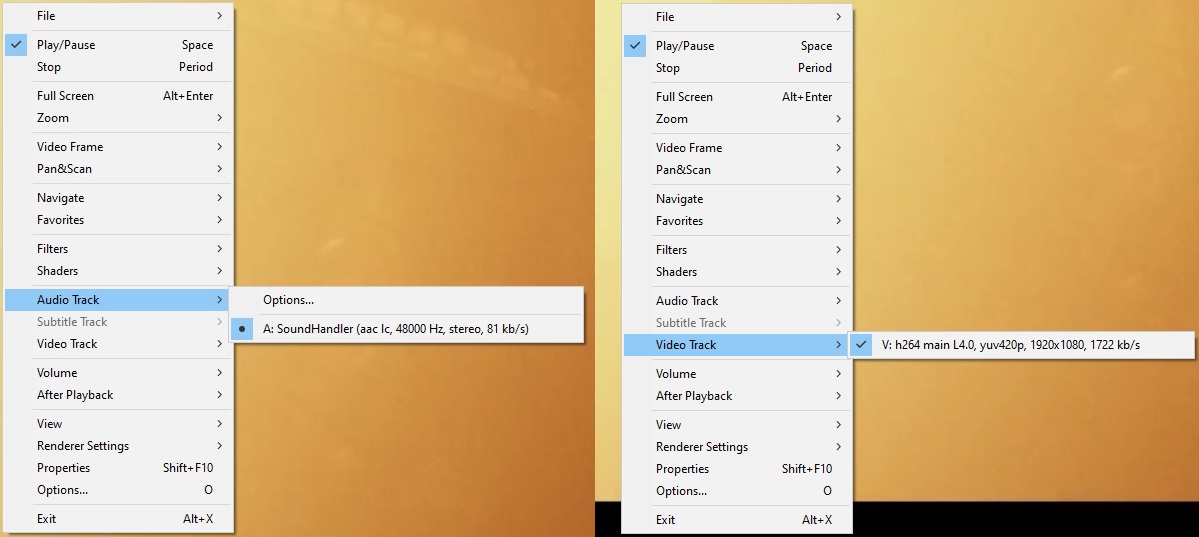Screen dimensions: 1199x537
Task: Open Properties from the left menu
Action: (64, 468)
